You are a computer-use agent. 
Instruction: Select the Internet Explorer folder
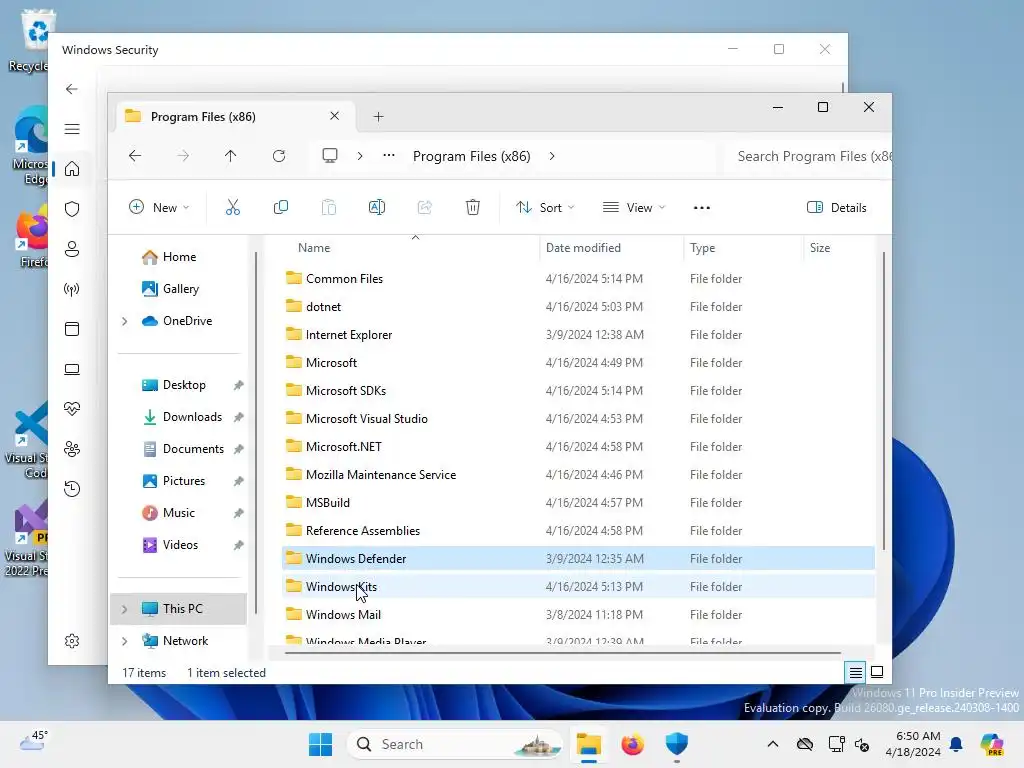point(578,335)
